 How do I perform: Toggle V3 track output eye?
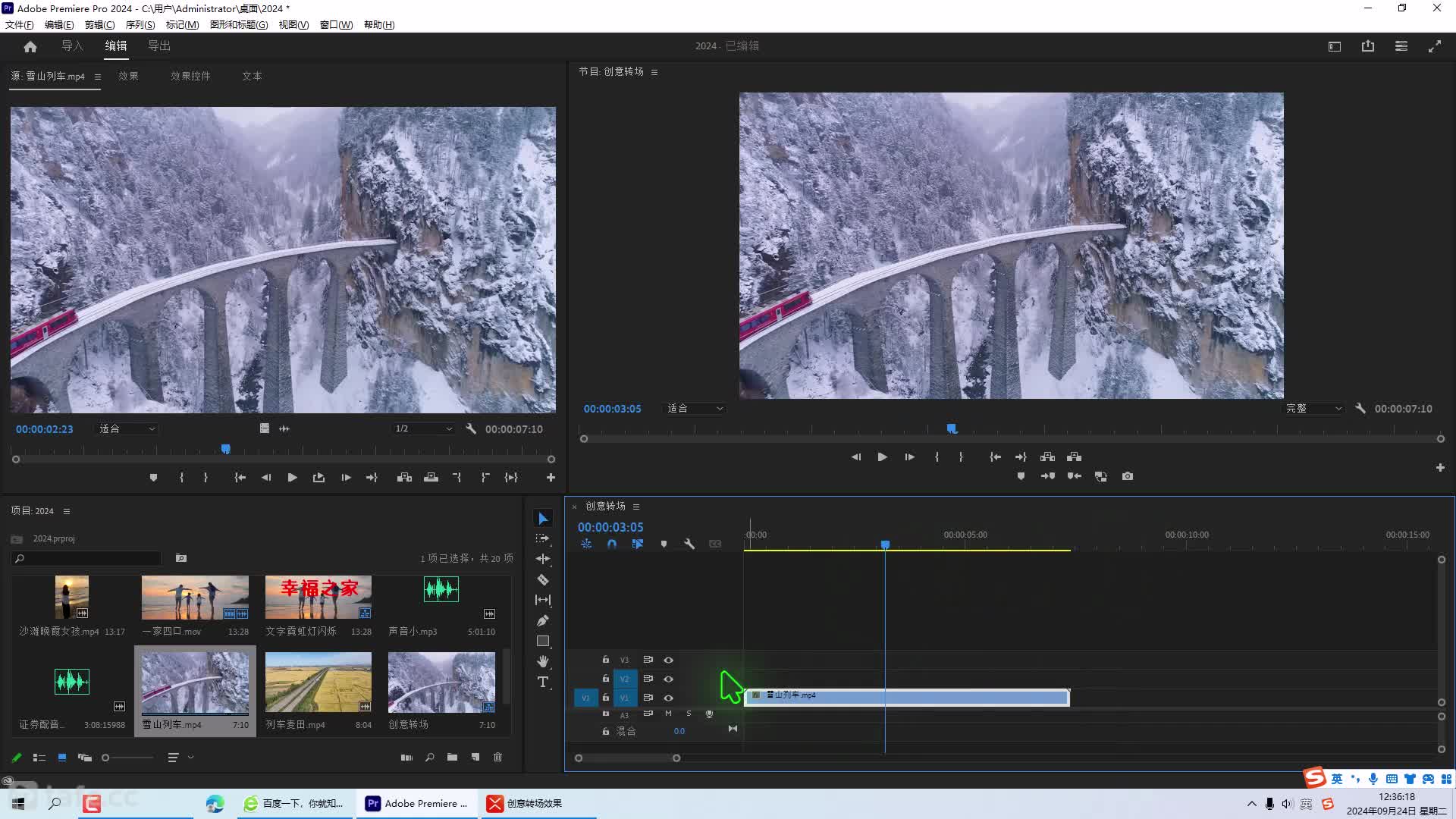(x=668, y=660)
